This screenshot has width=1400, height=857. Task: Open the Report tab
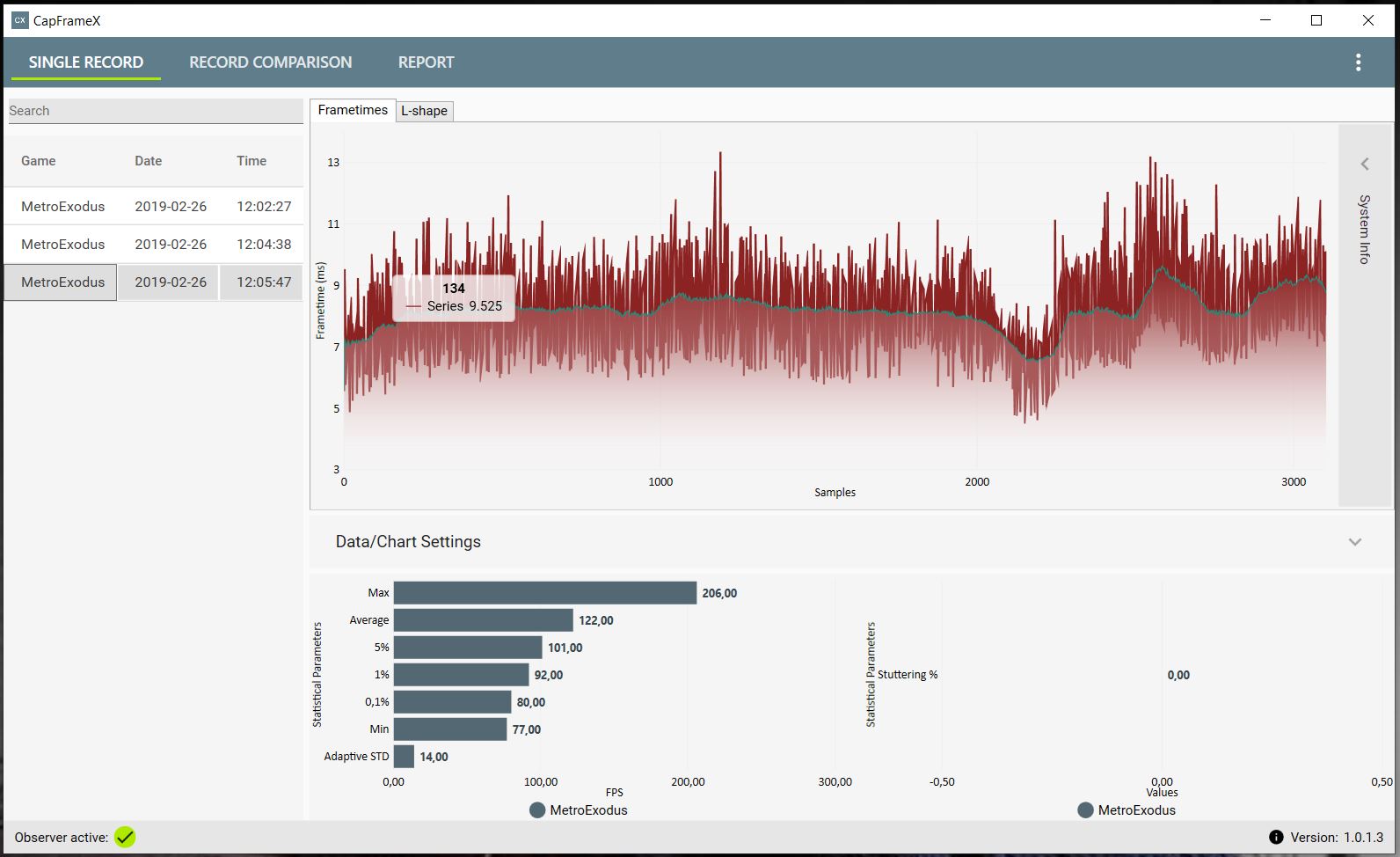click(x=427, y=62)
